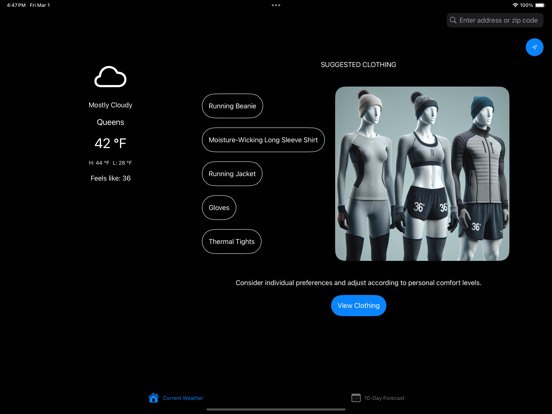Click the 4:47 PM clock in status bar

[x=16, y=5]
